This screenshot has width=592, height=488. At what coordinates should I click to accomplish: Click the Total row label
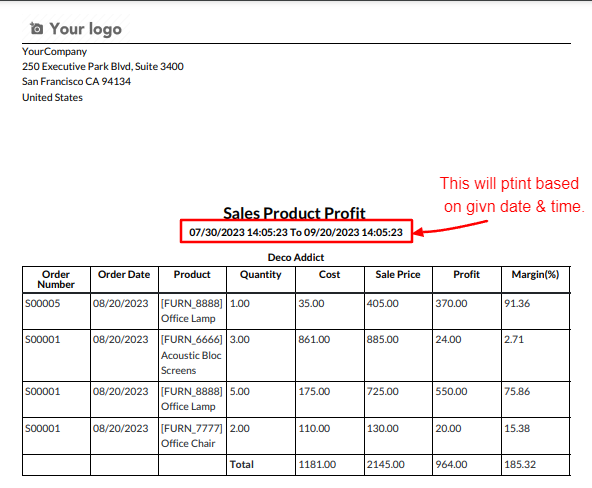tap(242, 465)
